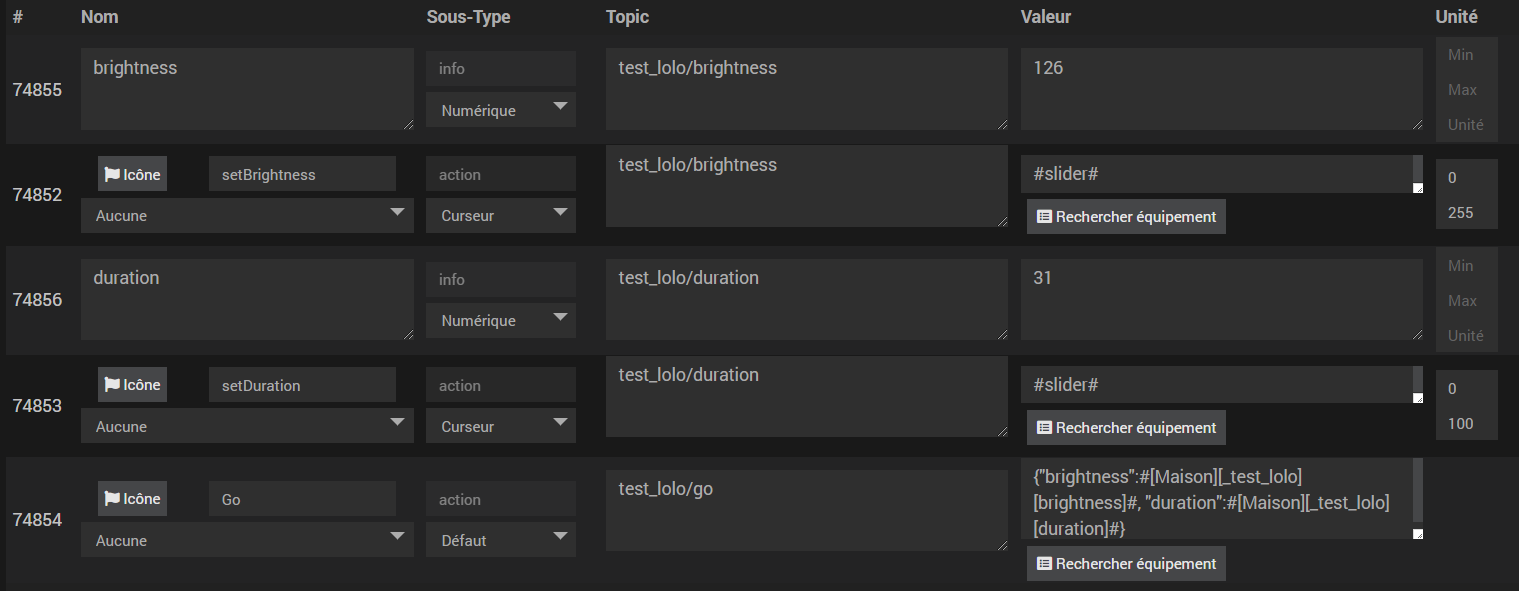1519x591 pixels.
Task: Click Rechercher équipement under the setBrightness value
Action: click(1126, 216)
